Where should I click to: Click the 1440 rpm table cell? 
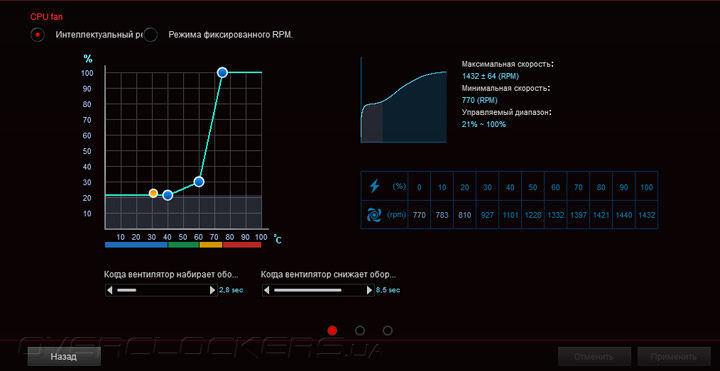tap(624, 214)
